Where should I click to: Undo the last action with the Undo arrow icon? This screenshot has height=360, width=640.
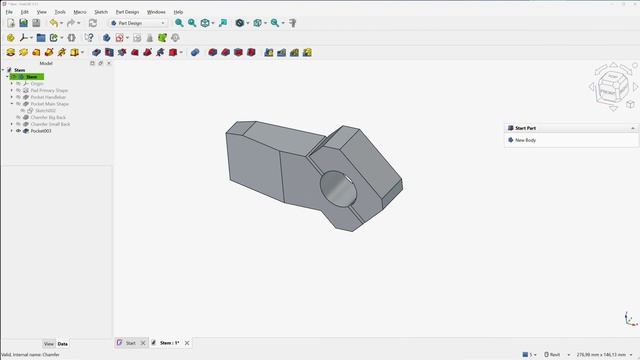(53, 23)
